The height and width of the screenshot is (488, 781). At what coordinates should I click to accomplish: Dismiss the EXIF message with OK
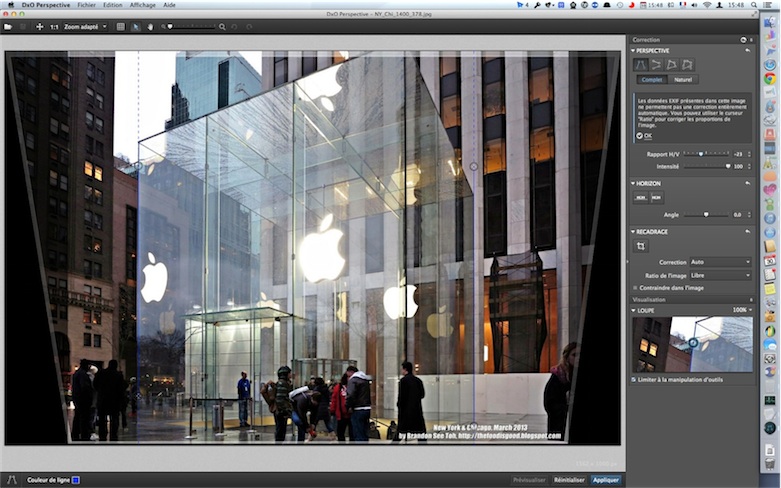coord(645,135)
